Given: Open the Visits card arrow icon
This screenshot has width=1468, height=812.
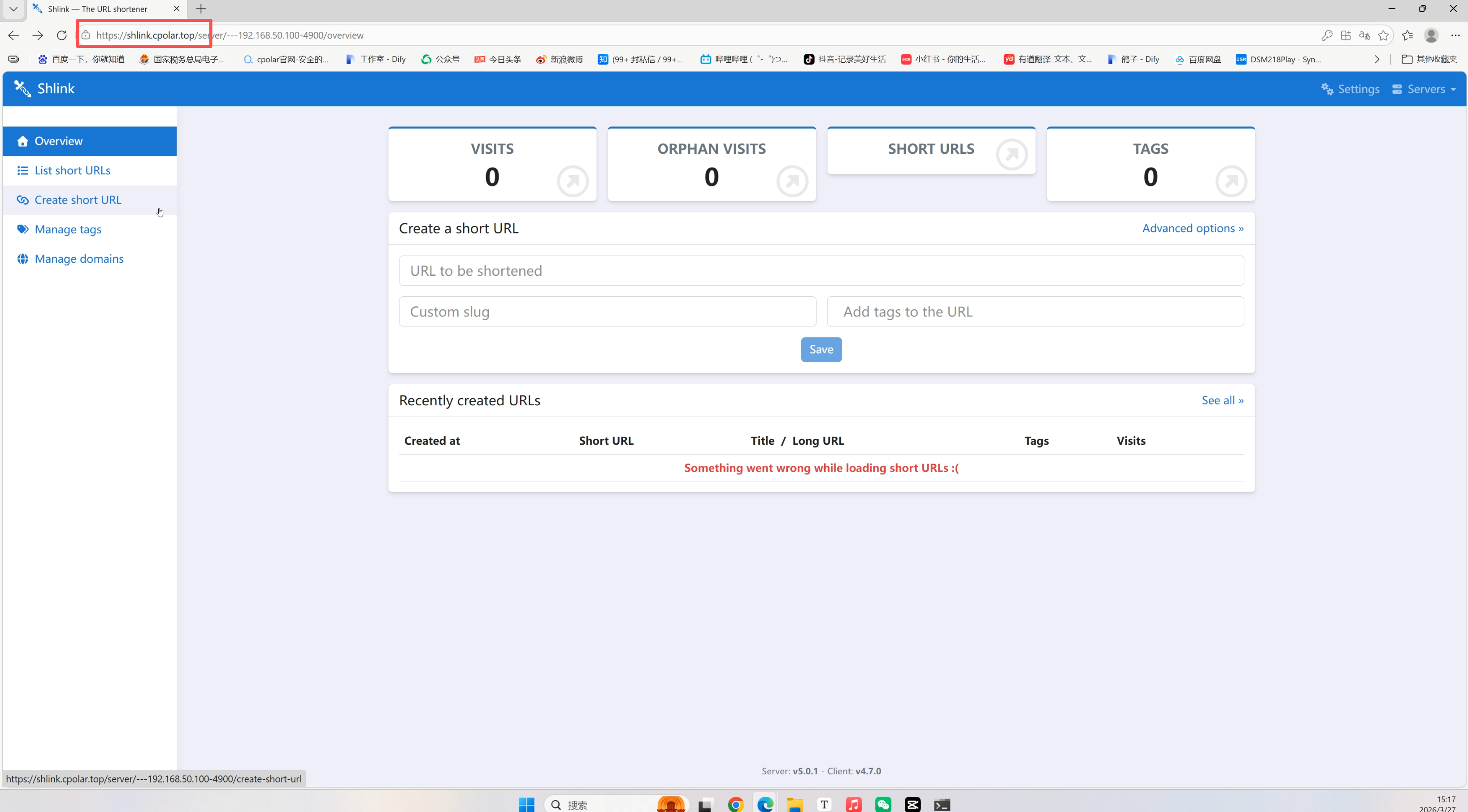Looking at the screenshot, I should pyautogui.click(x=572, y=181).
